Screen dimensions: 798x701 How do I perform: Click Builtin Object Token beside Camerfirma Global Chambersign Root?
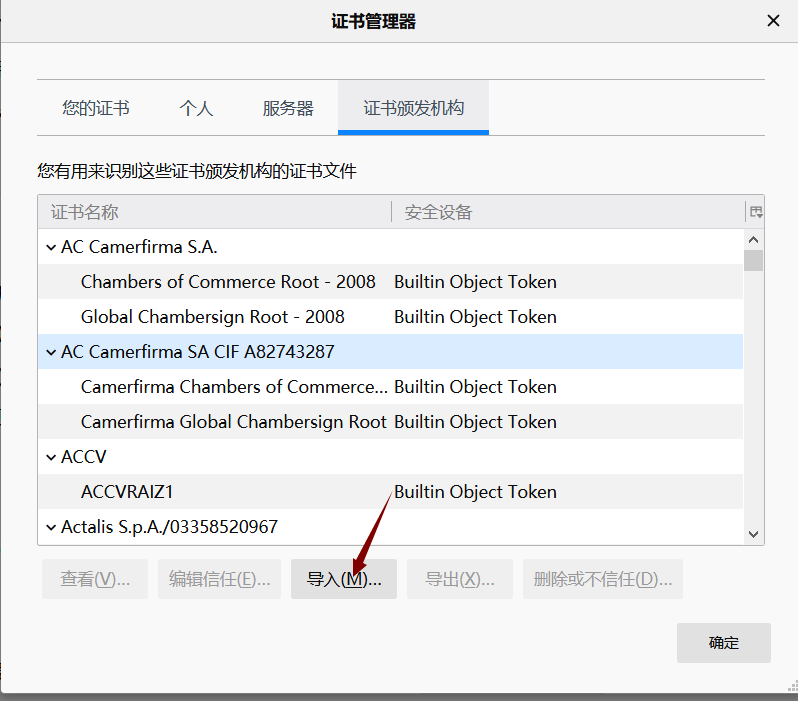475,422
